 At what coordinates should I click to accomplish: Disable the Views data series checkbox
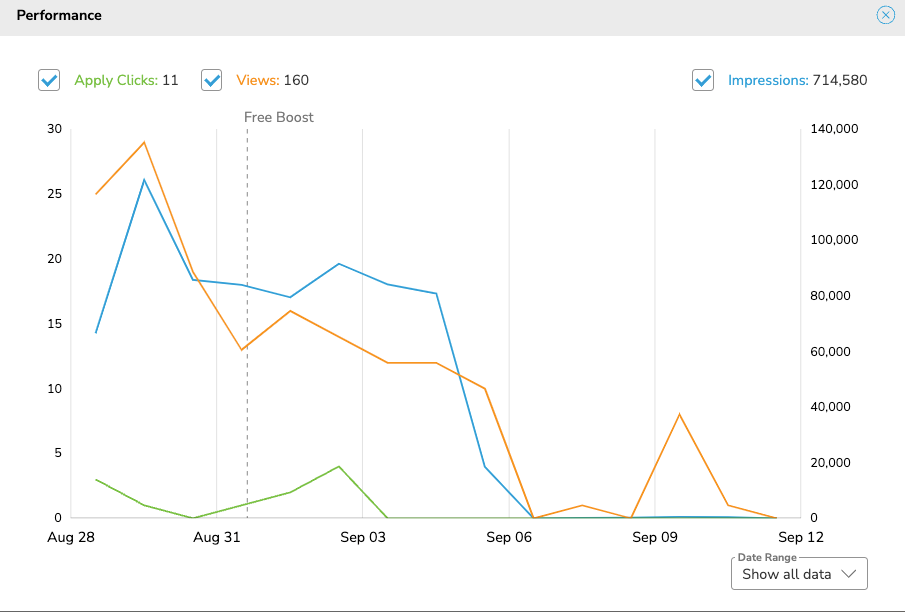(211, 79)
